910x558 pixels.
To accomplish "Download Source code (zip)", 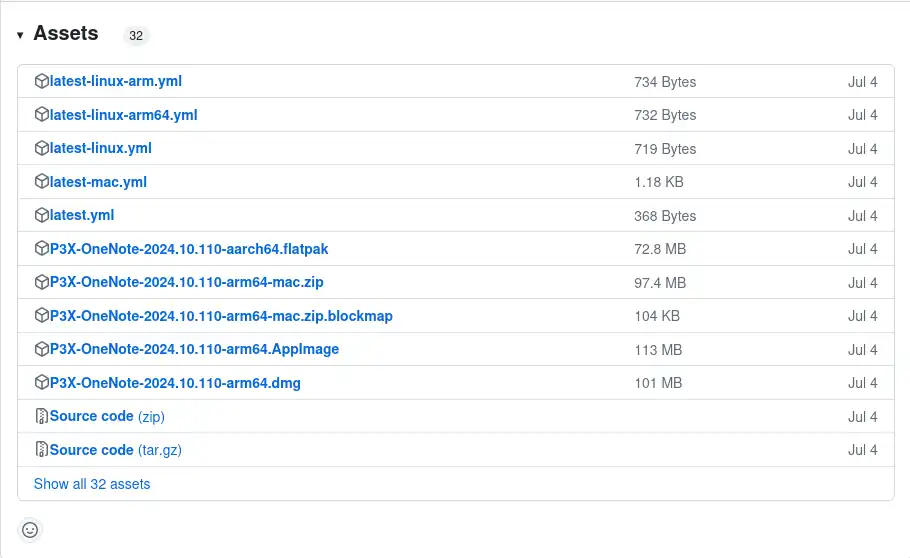I will (x=107, y=416).
